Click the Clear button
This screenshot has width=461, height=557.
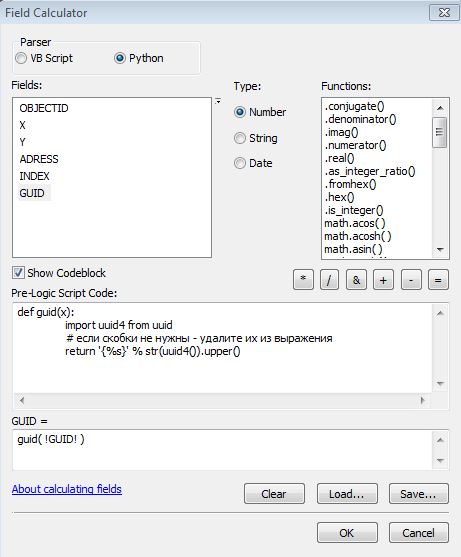274,493
